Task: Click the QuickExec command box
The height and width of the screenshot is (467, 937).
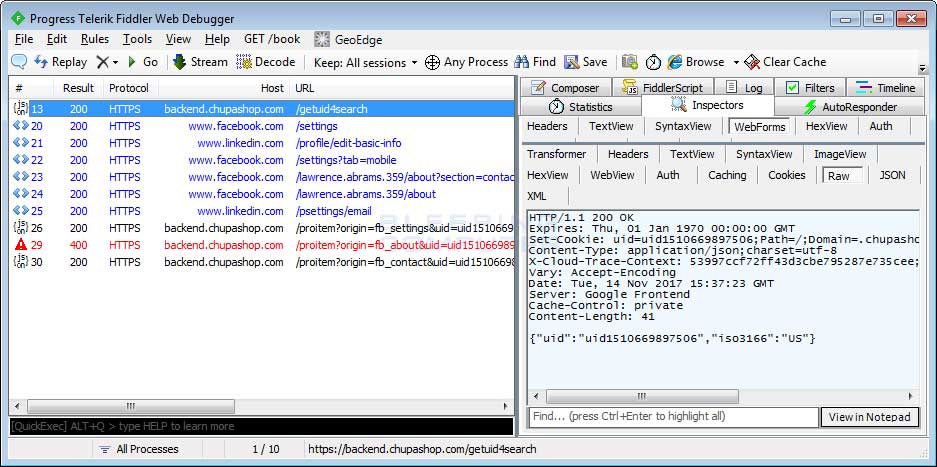Action: click(x=261, y=426)
